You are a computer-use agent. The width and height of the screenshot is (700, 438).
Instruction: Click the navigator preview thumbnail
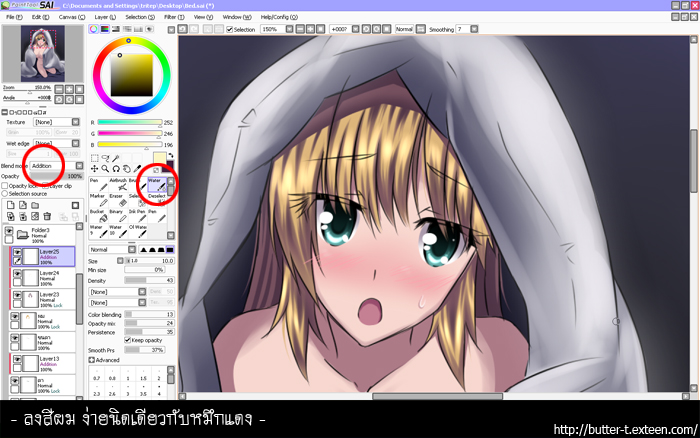click(x=43, y=54)
